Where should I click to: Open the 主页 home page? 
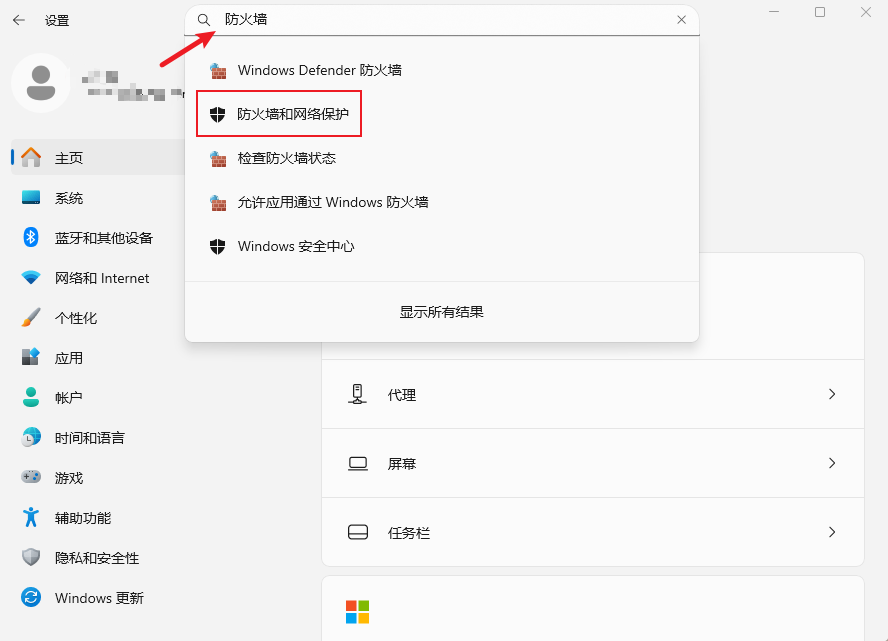pos(99,157)
